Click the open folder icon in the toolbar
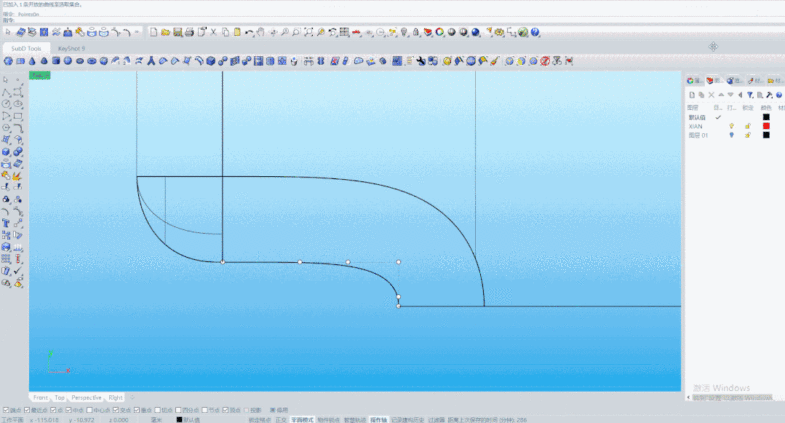 (165, 32)
